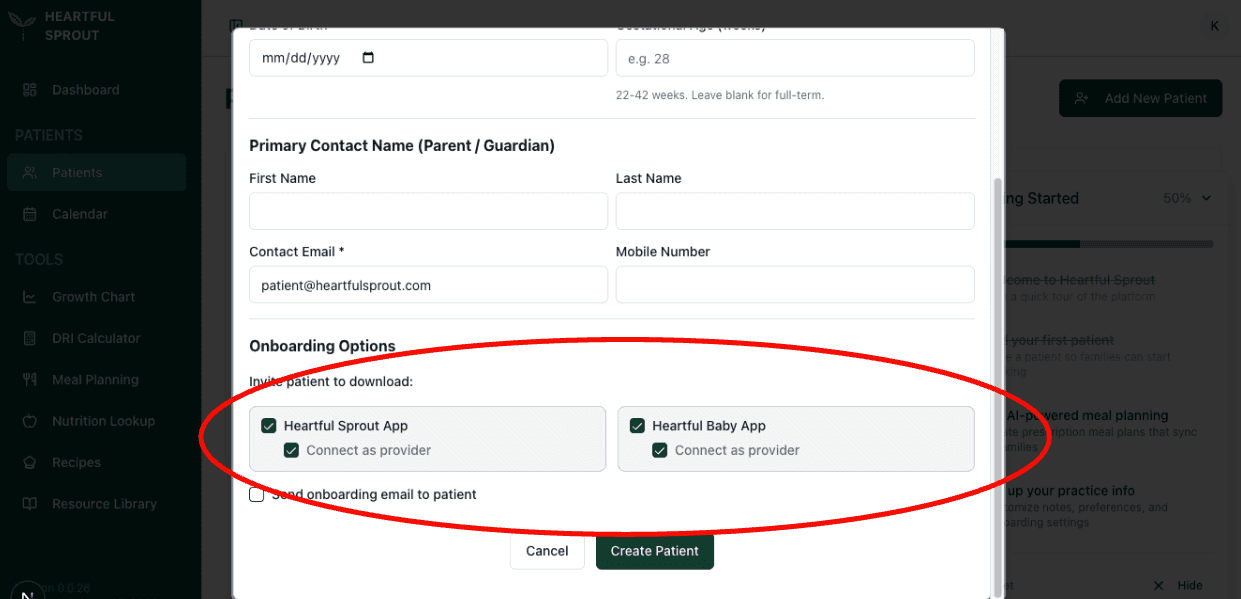Click the Invite patient to download text
This screenshot has width=1241, height=599.
coord(331,382)
